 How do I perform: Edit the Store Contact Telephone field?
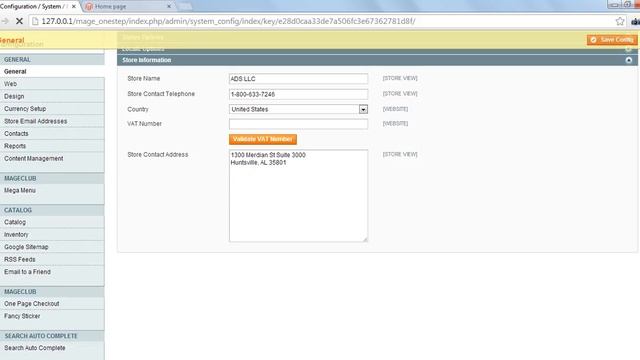(298, 94)
